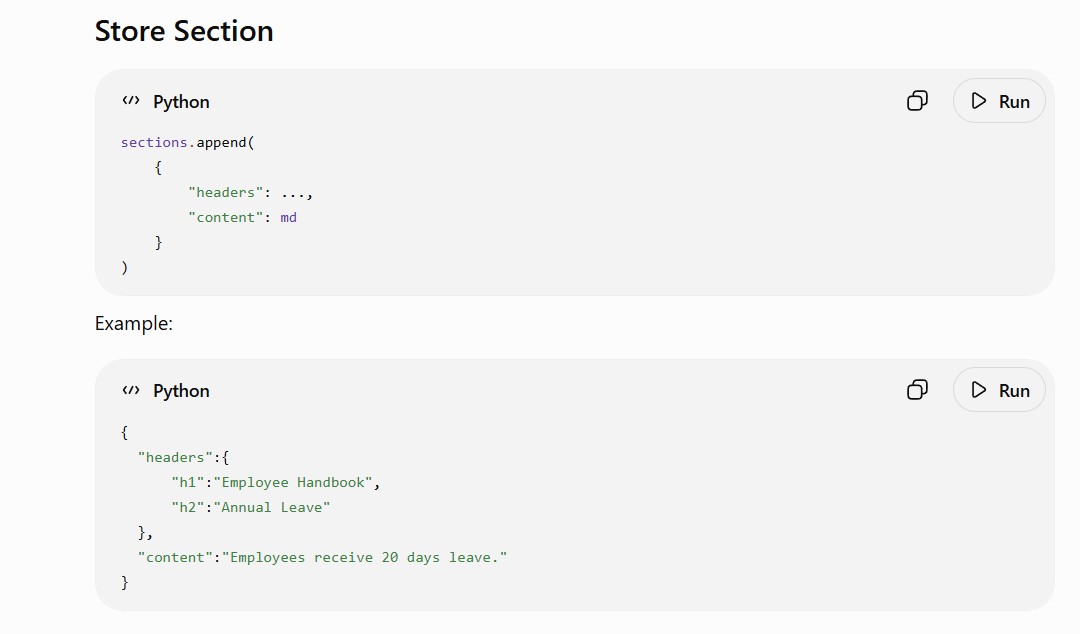Click the "content": md code line
The width and height of the screenshot is (1080, 634).
[x=242, y=218]
